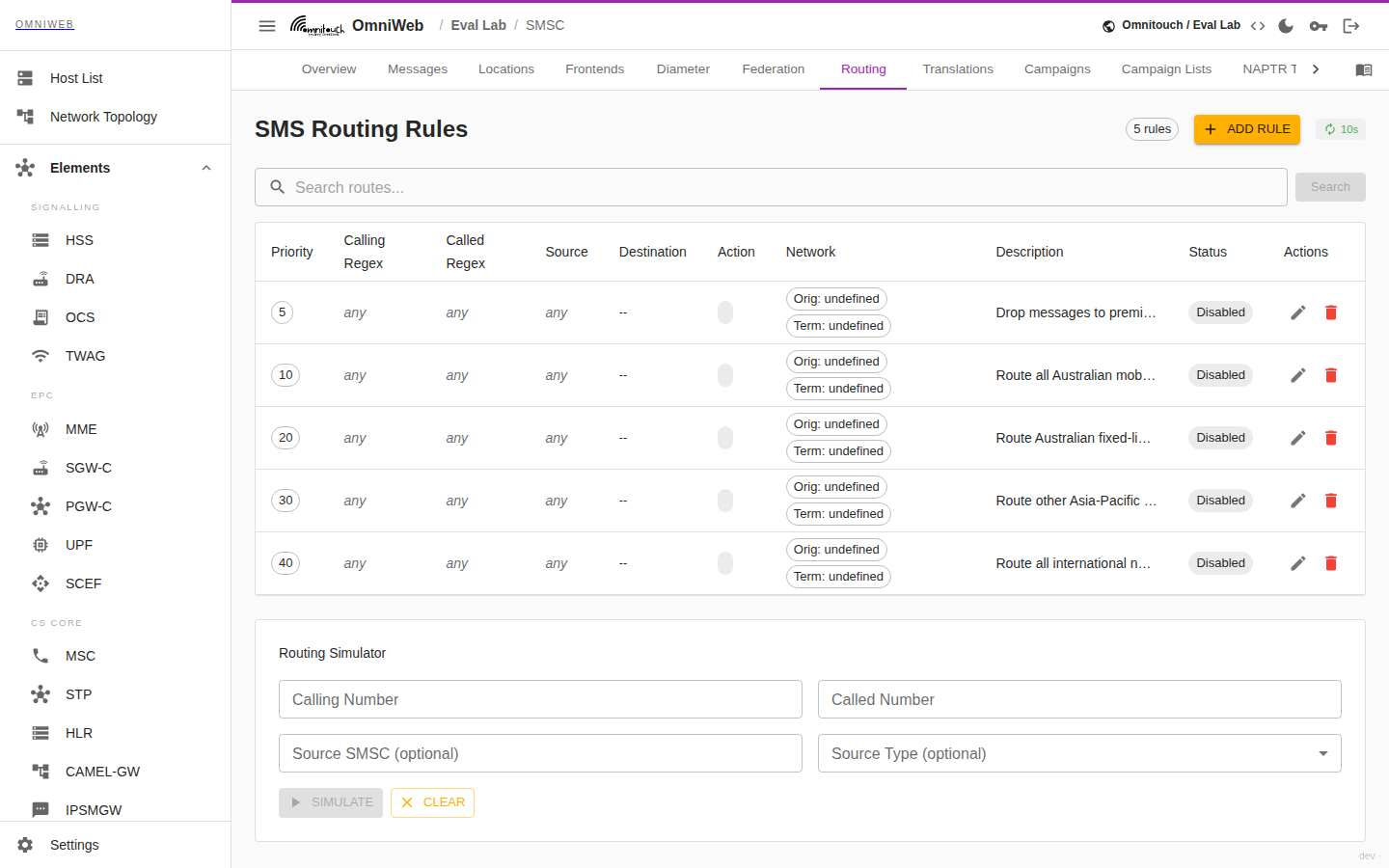The height and width of the screenshot is (868, 1389).
Task: Switch to the Campaigns tab
Action: 1057,69
